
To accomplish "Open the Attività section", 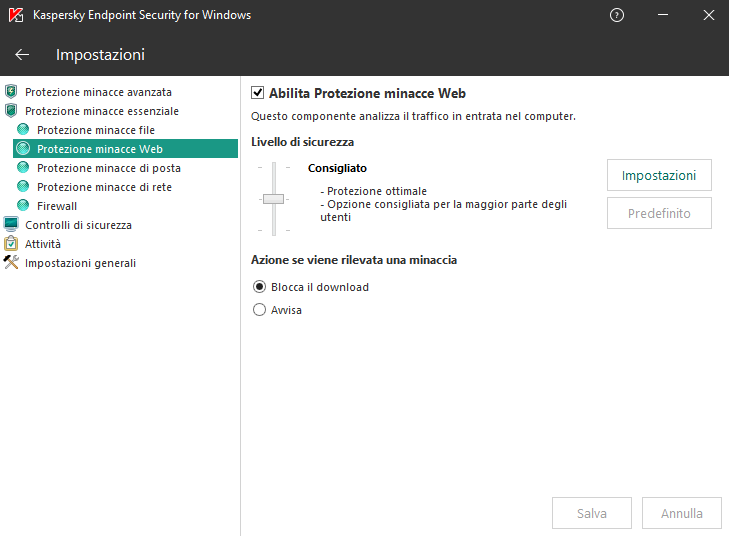I will (x=43, y=244).
